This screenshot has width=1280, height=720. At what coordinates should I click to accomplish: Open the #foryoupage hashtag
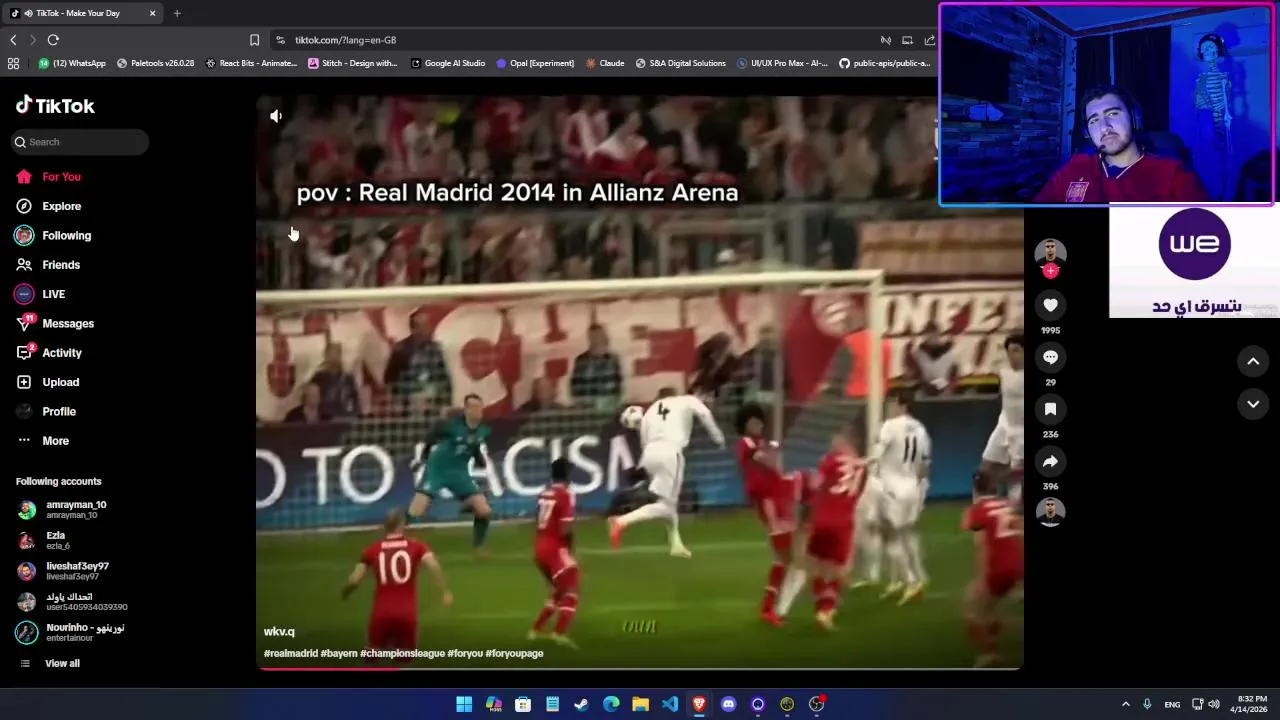(x=514, y=653)
